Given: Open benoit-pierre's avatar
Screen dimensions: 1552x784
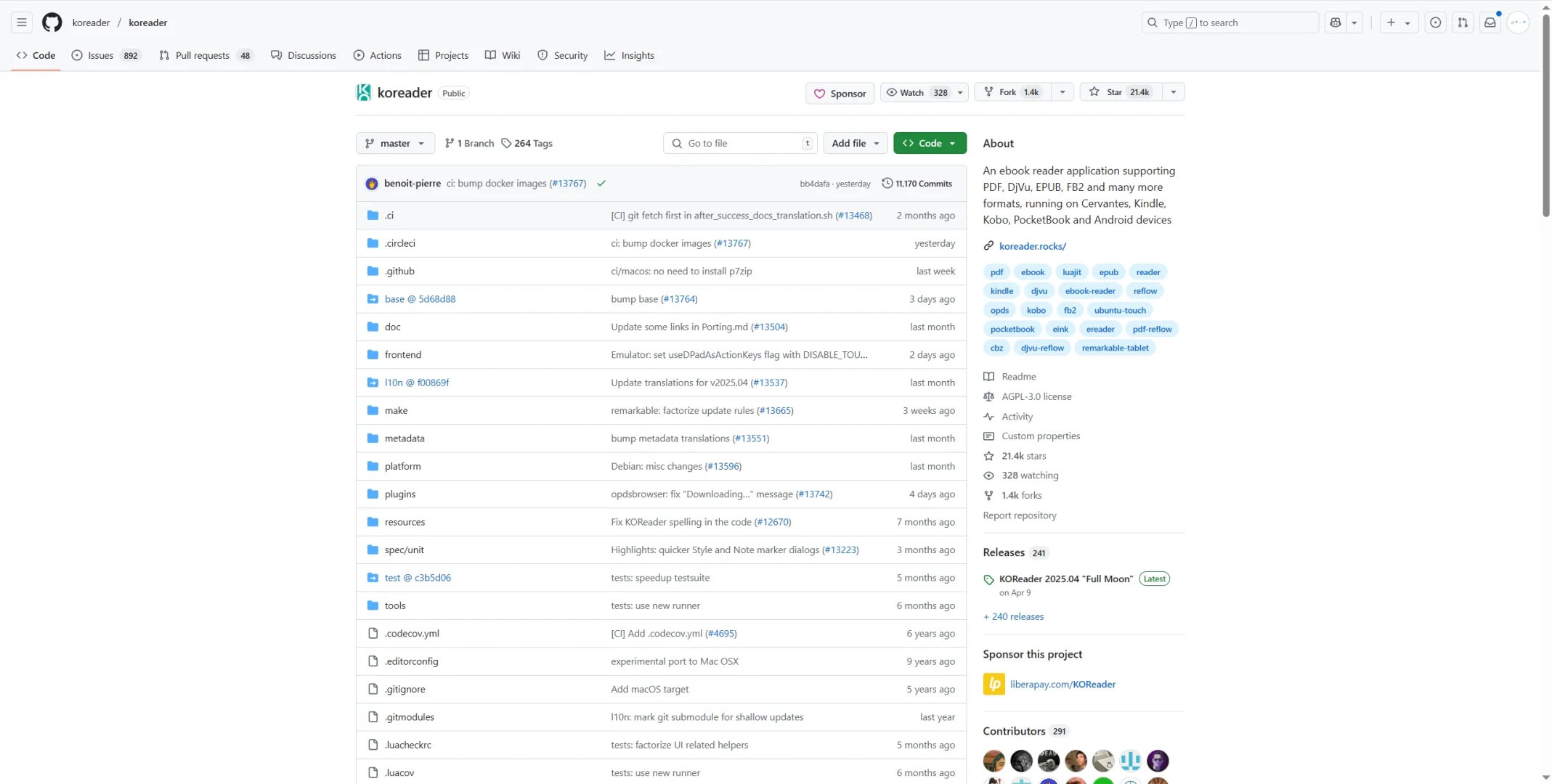Looking at the screenshot, I should tap(372, 184).
